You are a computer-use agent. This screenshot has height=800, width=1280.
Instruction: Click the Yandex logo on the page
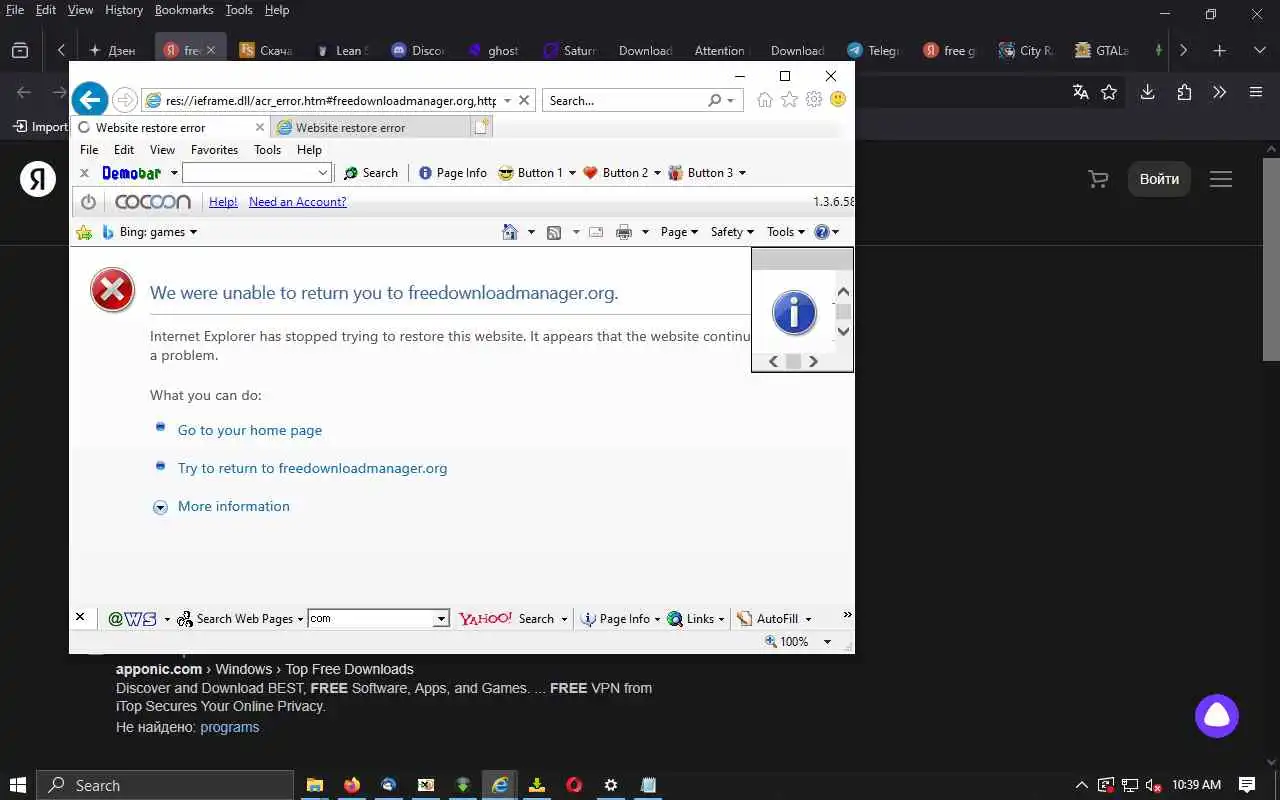coord(38,179)
